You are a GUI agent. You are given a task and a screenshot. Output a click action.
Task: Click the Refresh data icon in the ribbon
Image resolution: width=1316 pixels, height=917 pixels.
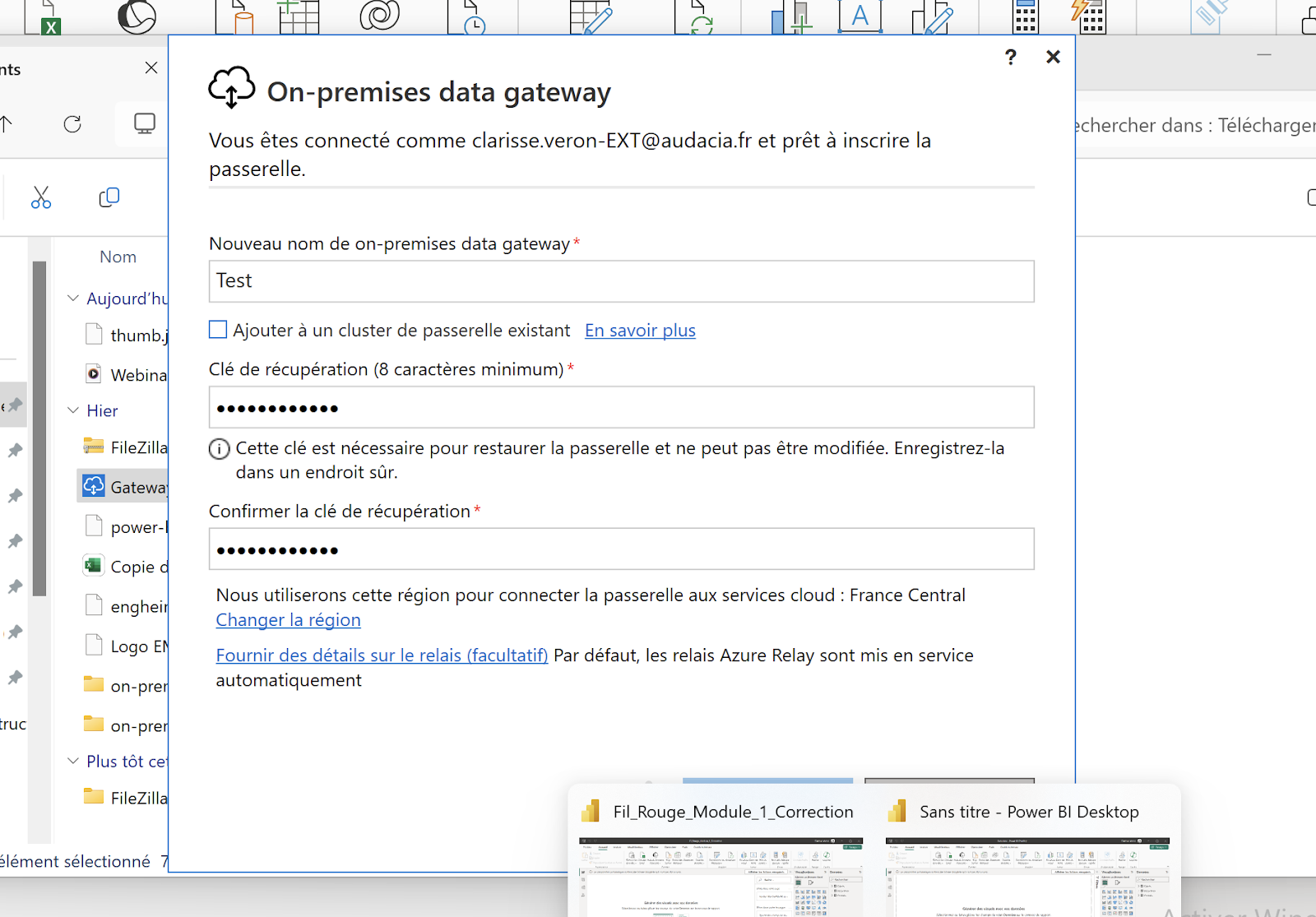[x=693, y=17]
